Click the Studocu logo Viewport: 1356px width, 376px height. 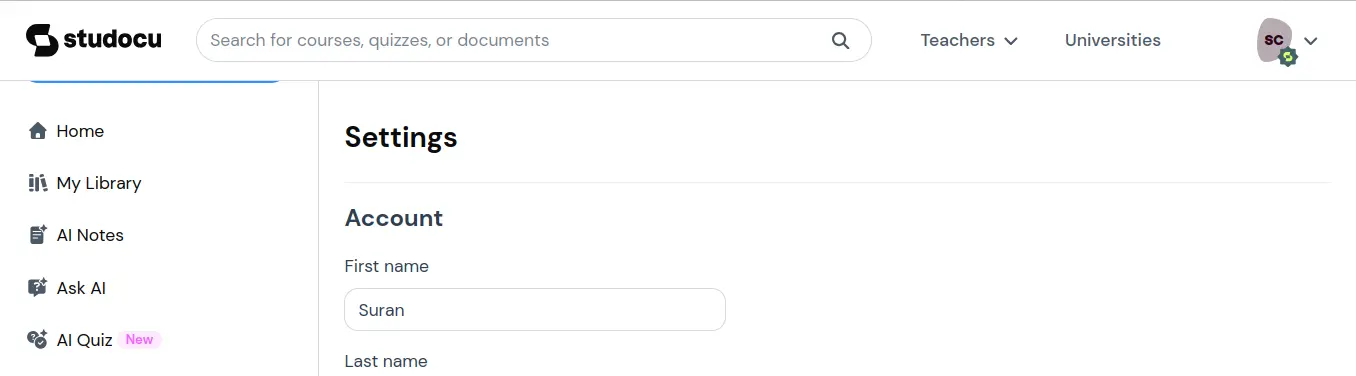[x=94, y=40]
